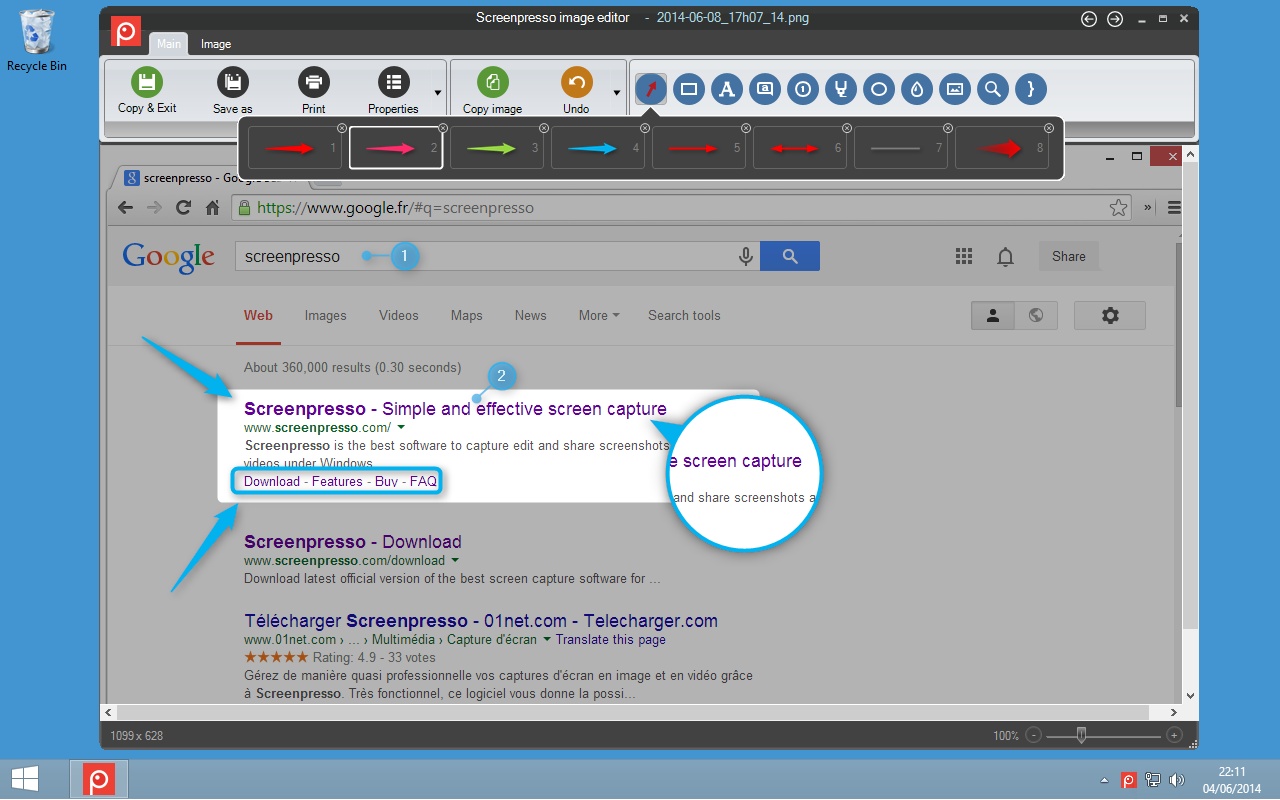The width and height of the screenshot is (1280, 800).
Task: Choose the brace drawing tool
Action: pyautogui.click(x=1031, y=89)
